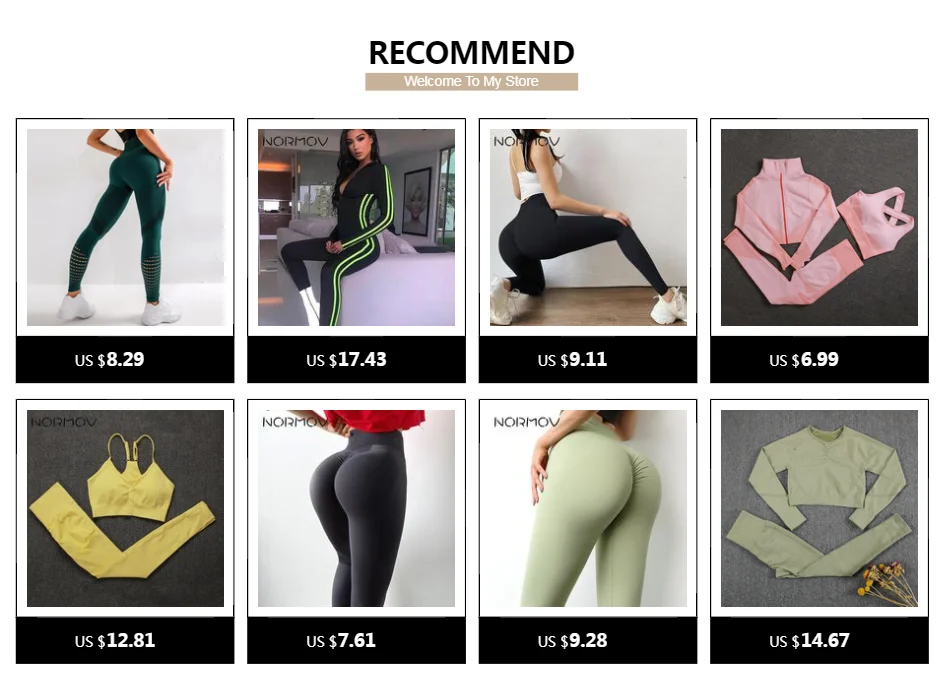Viewport: 943px width, 699px height.
Task: Open the dark gray leggings product image
Action: pyautogui.click(x=356, y=508)
